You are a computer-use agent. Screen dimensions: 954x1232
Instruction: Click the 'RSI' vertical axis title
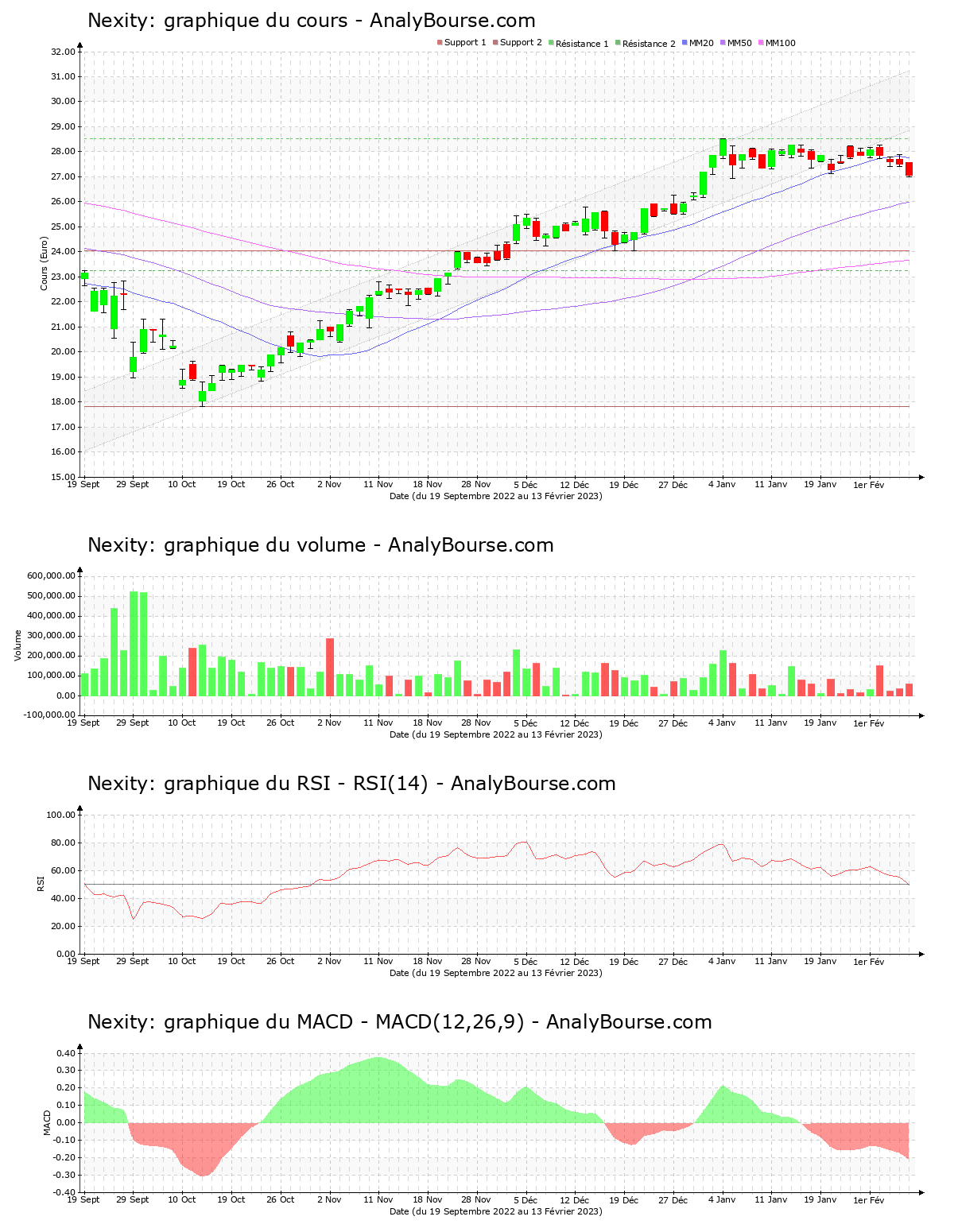click(41, 884)
